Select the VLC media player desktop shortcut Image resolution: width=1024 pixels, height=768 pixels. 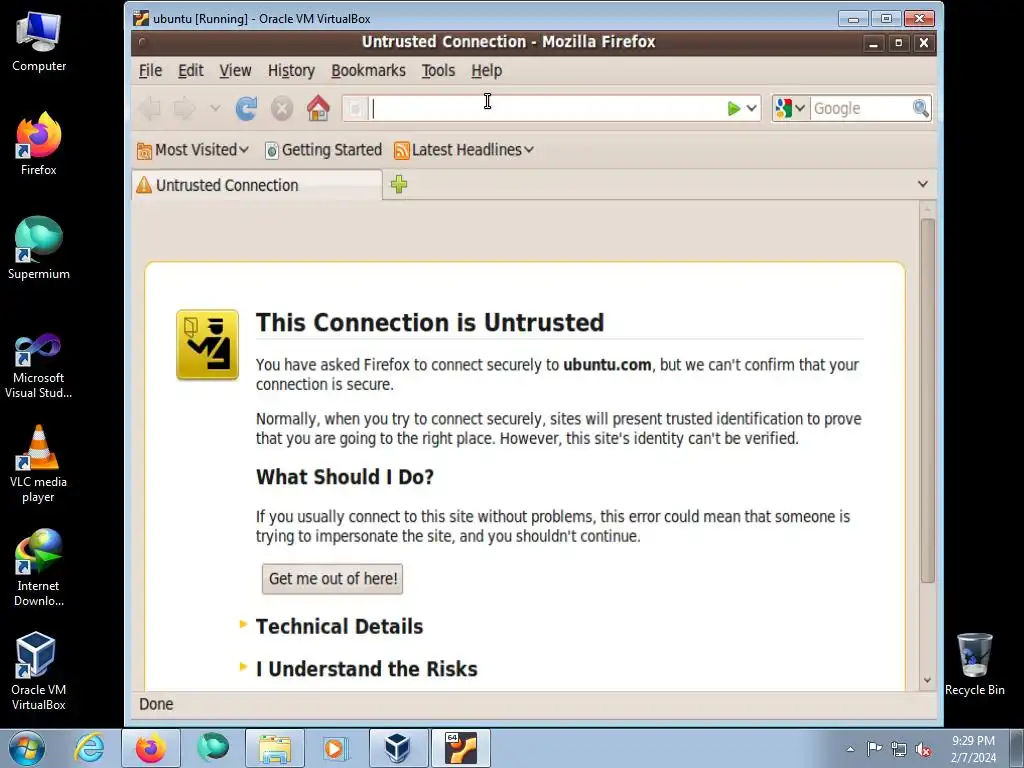click(39, 464)
